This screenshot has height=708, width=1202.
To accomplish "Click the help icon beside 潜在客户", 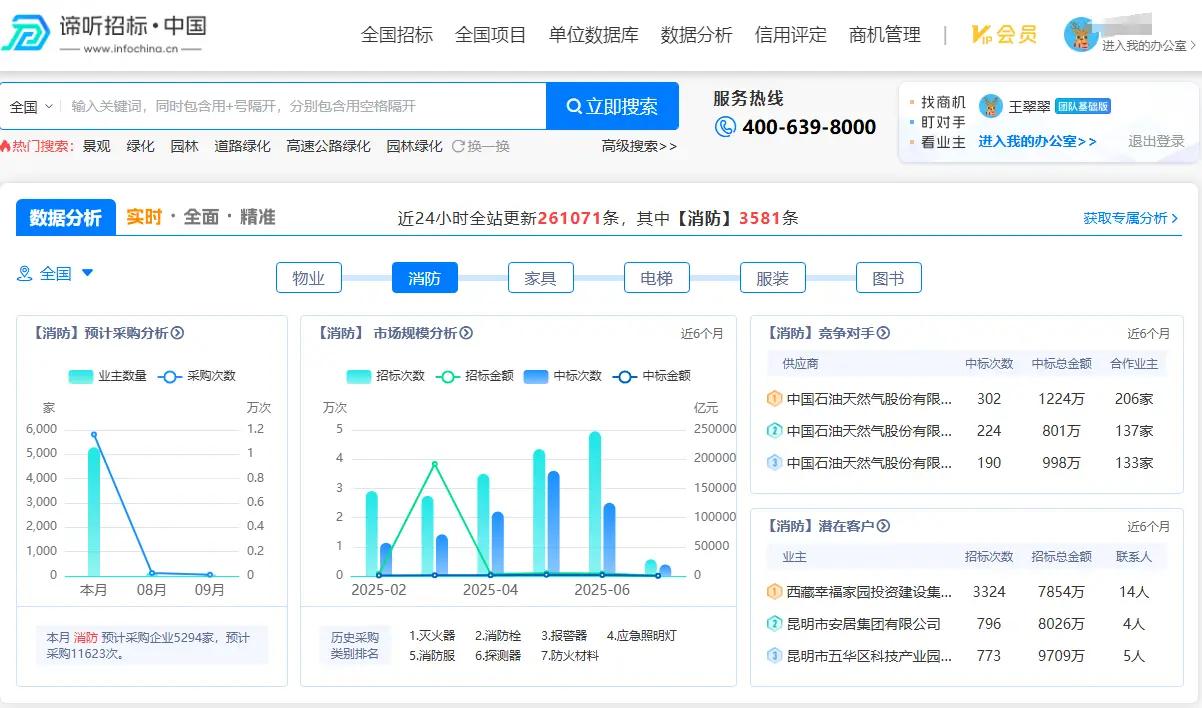I will click(883, 526).
